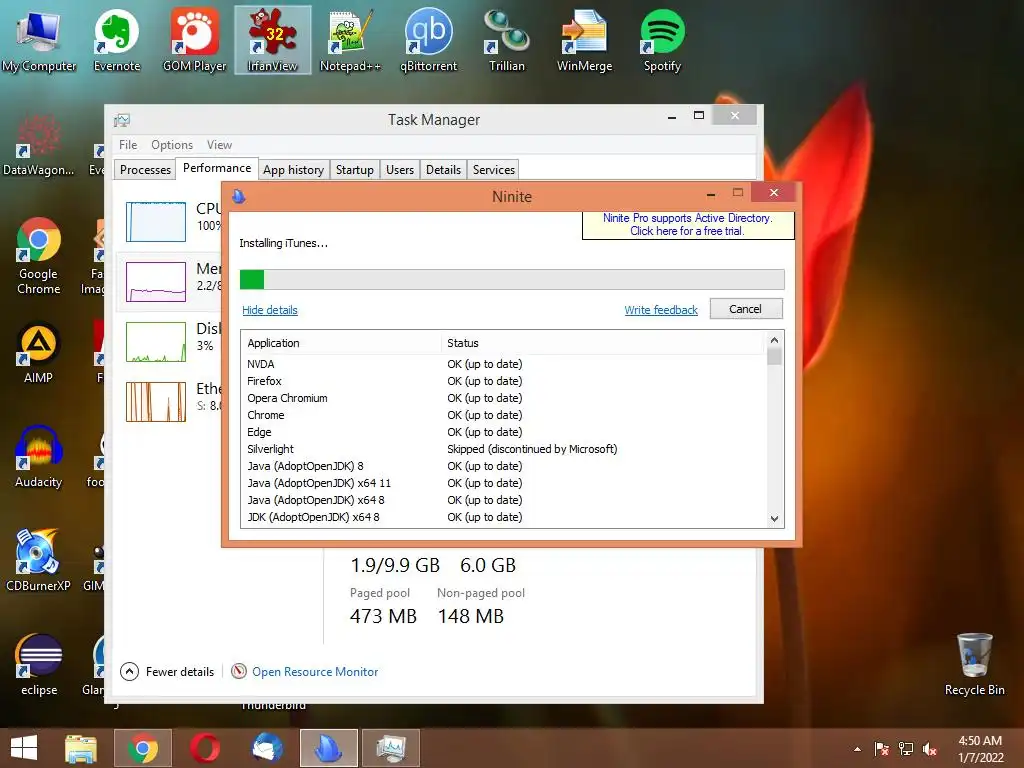Click the Task Manager title bar icon
Viewport: 1024px width, 768px height.
(x=122, y=120)
